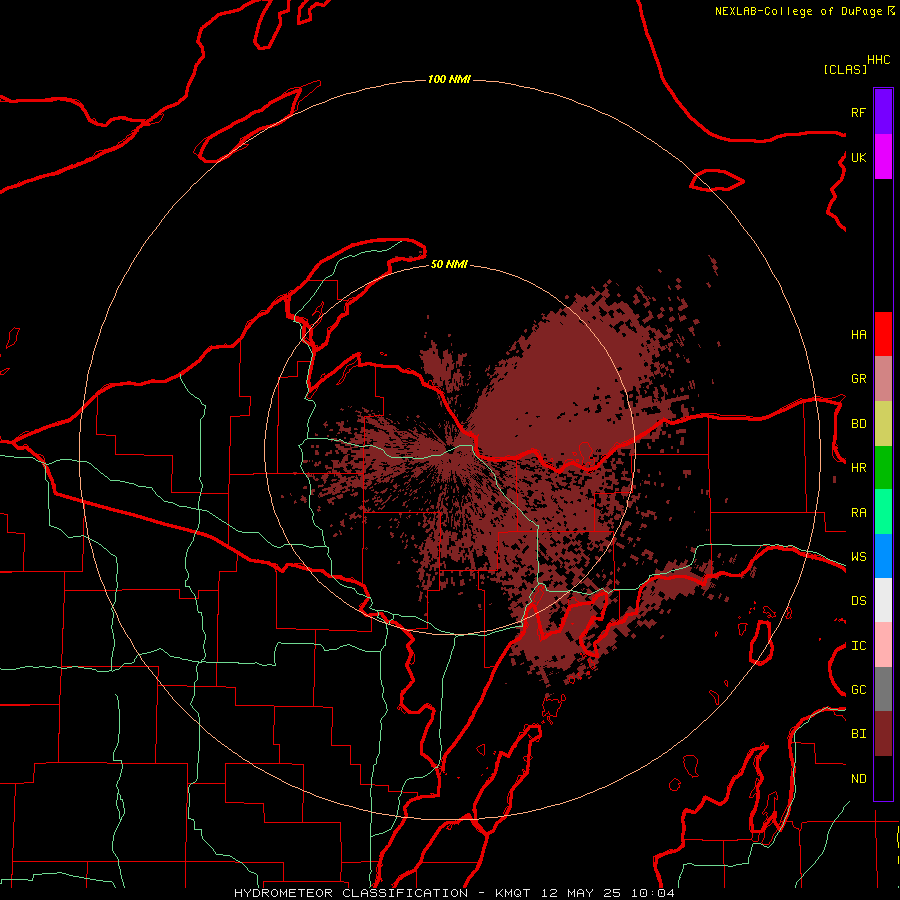Click the HR legend label

click(859, 468)
